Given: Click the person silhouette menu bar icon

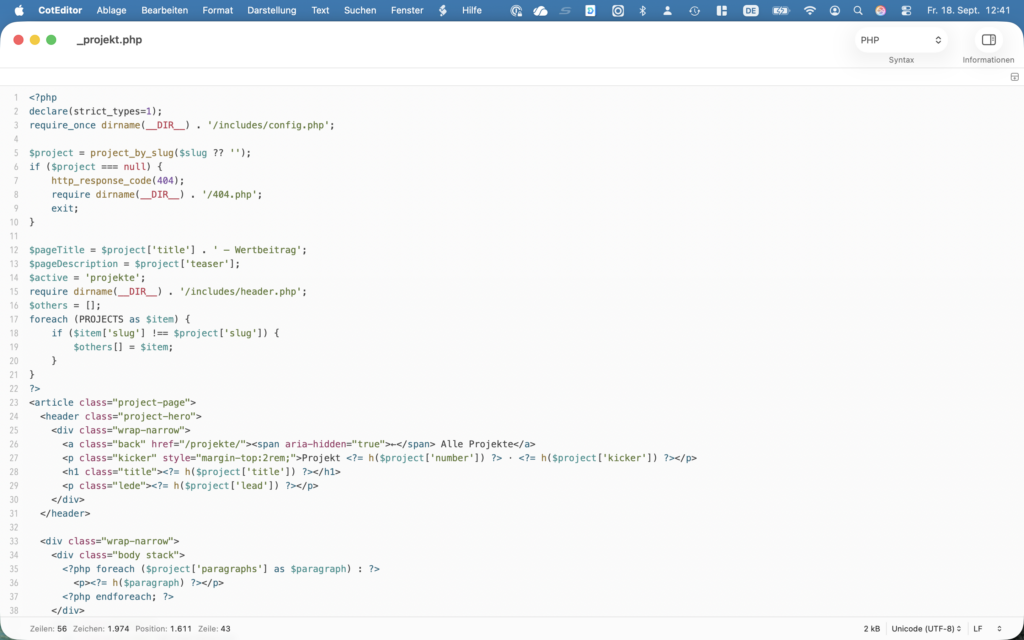Looking at the screenshot, I should pyautogui.click(x=667, y=10).
